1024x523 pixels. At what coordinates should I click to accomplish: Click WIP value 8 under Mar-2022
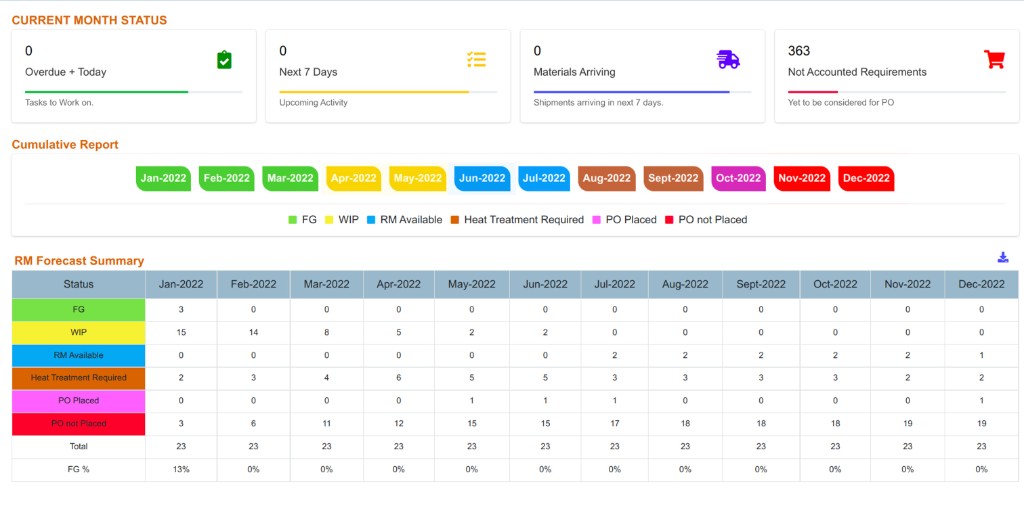[327, 333]
